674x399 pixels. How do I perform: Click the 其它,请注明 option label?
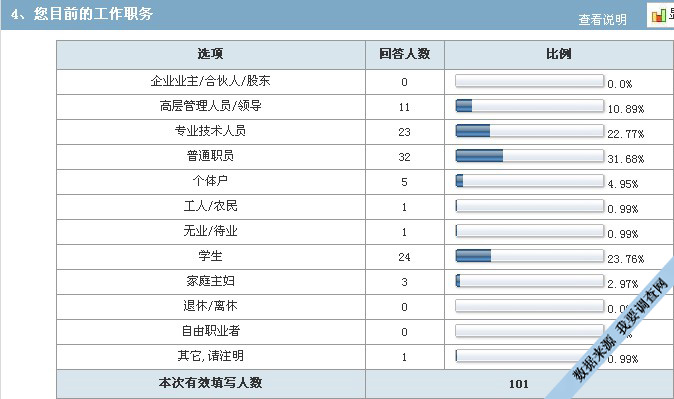point(211,356)
